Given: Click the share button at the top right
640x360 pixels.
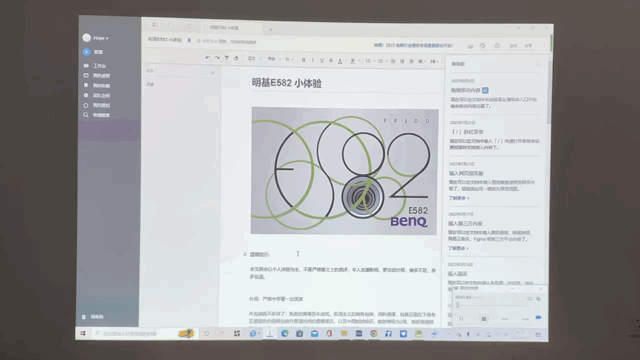Looking at the screenshot, I should pos(528,46).
